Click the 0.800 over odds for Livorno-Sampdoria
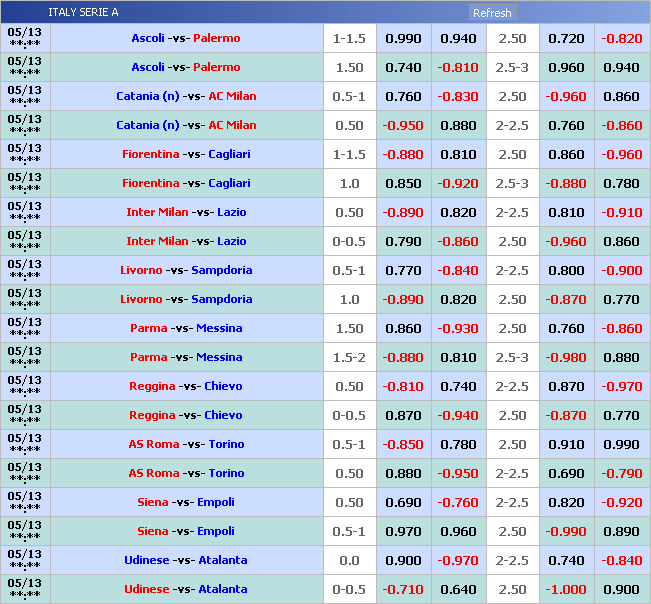 pos(567,270)
